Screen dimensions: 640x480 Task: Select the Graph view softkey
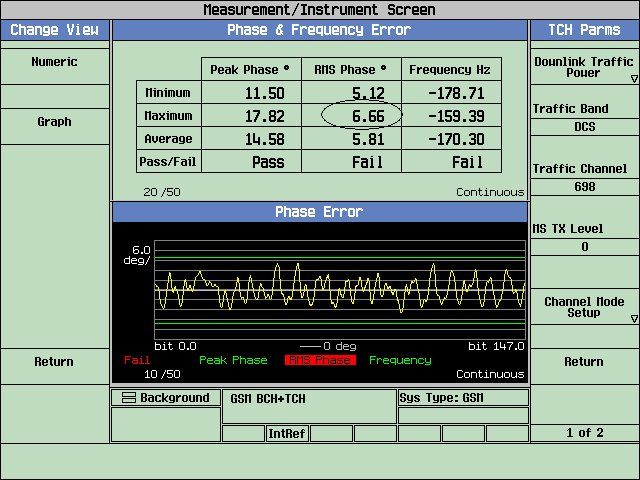pyautogui.click(x=55, y=126)
